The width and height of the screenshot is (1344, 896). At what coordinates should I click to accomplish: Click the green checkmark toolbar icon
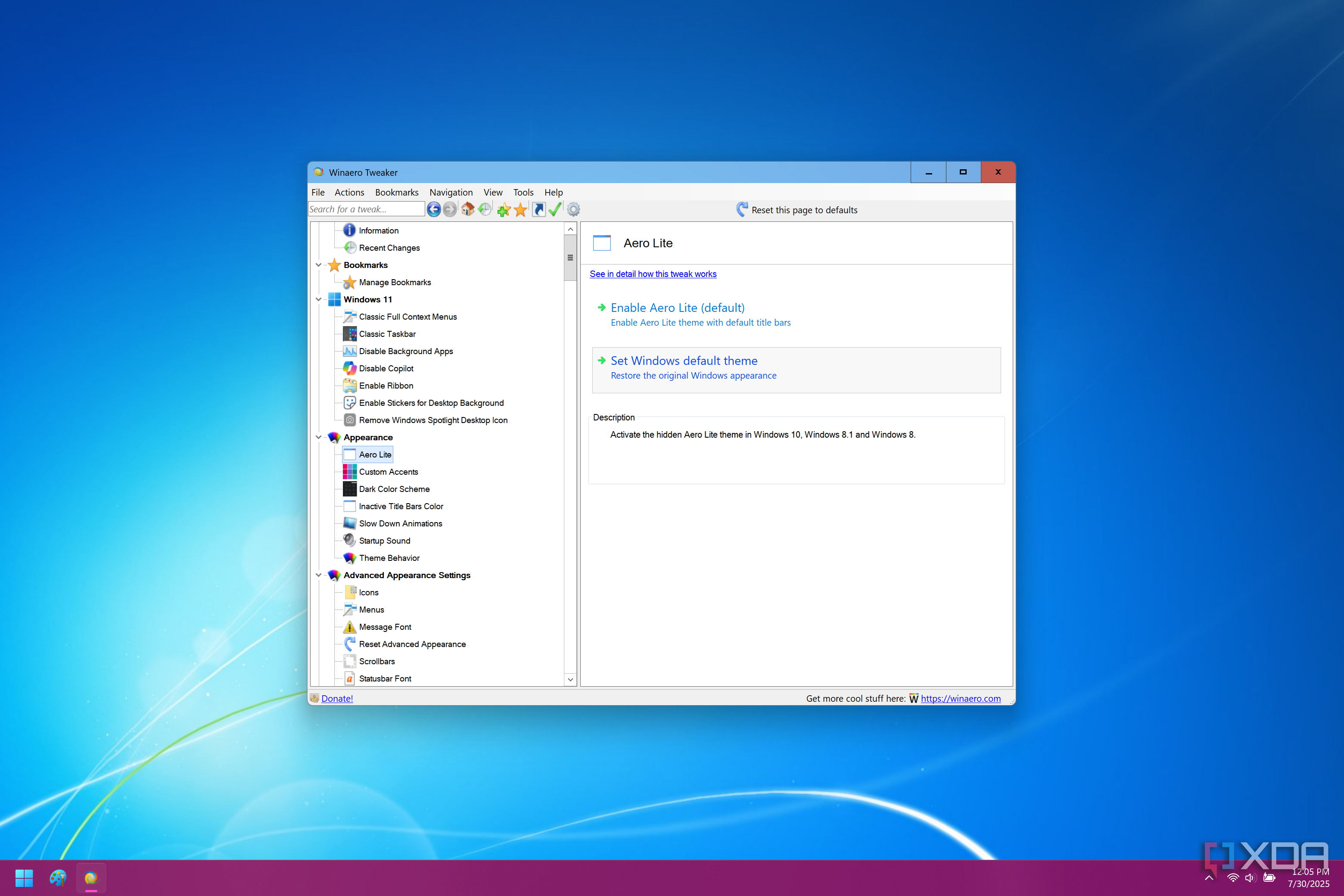point(555,210)
